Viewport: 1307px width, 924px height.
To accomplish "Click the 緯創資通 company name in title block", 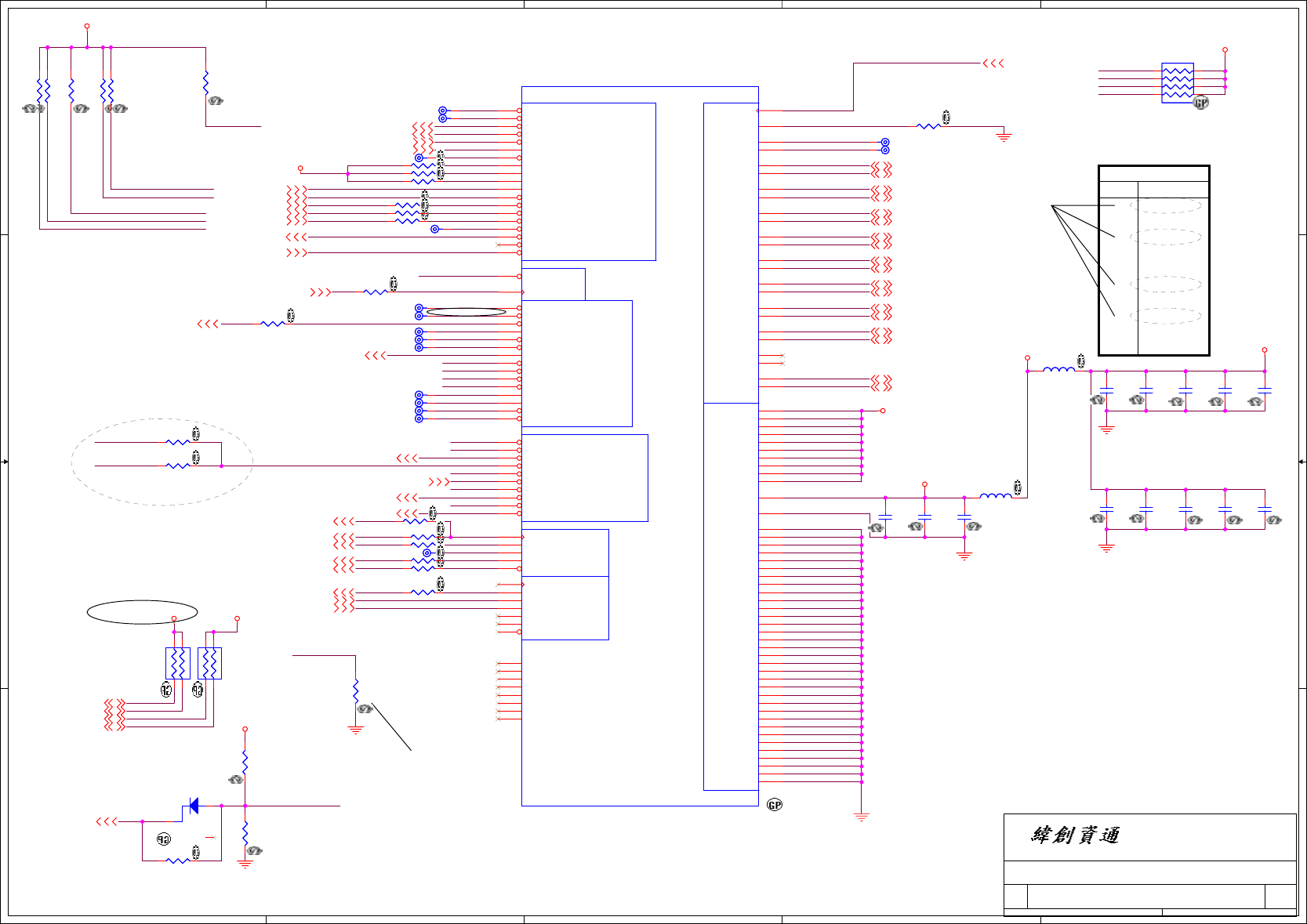I will (x=1075, y=835).
